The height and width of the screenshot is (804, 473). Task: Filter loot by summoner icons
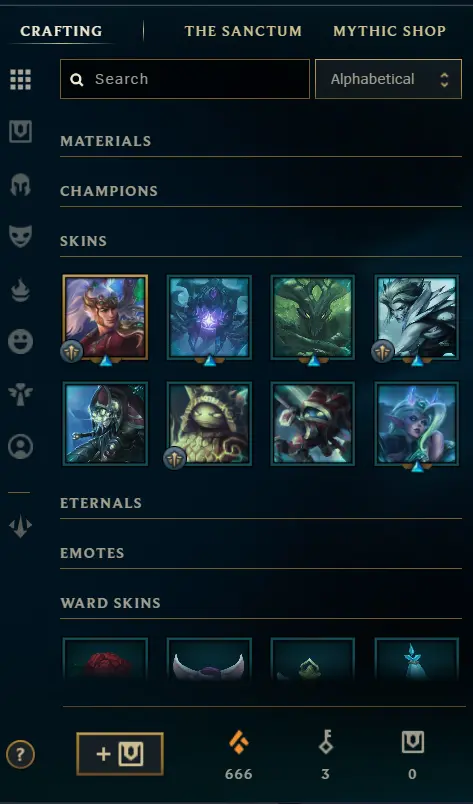click(x=21, y=447)
